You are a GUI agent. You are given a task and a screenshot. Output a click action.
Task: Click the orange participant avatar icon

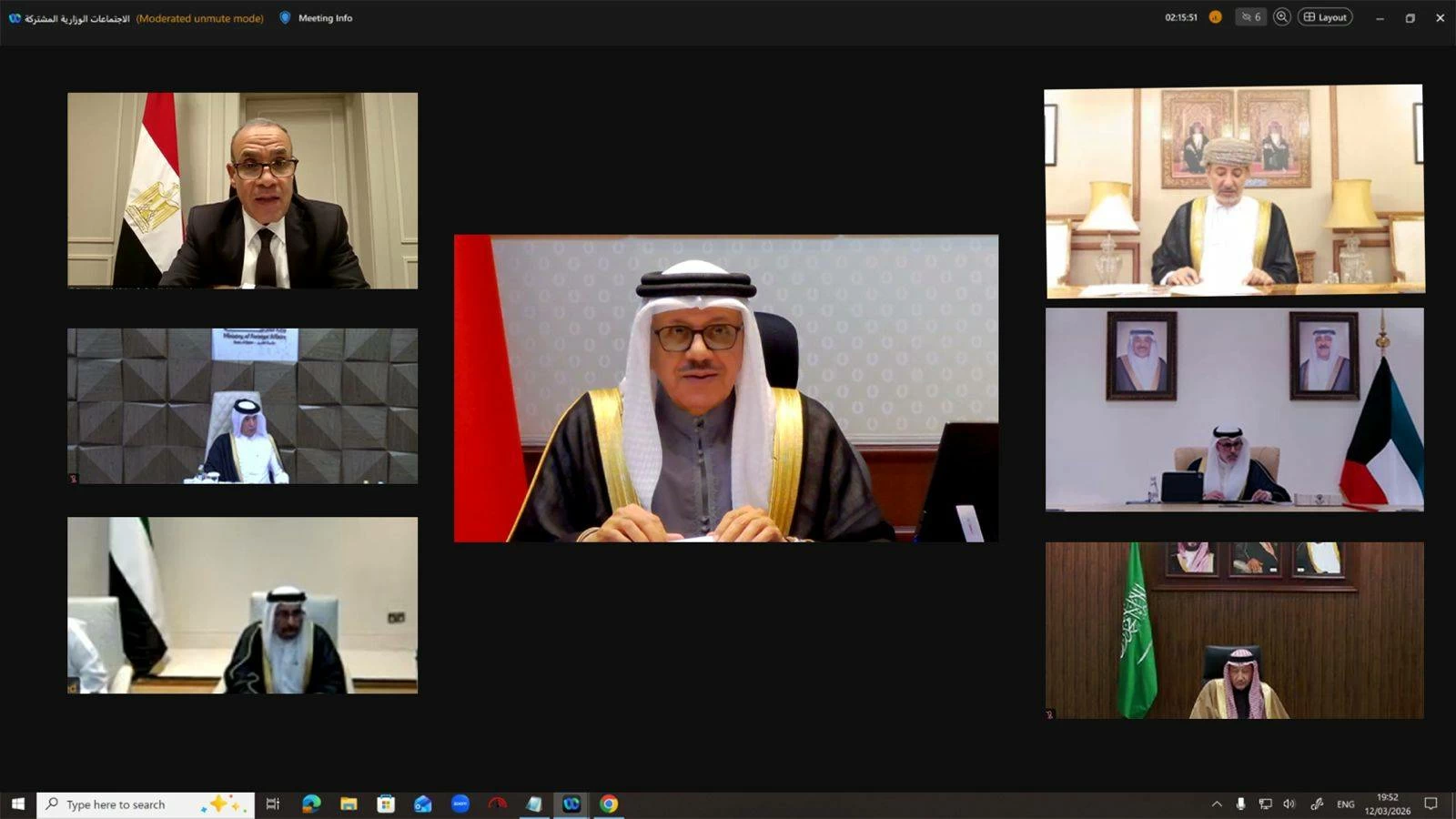pyautogui.click(x=1214, y=16)
